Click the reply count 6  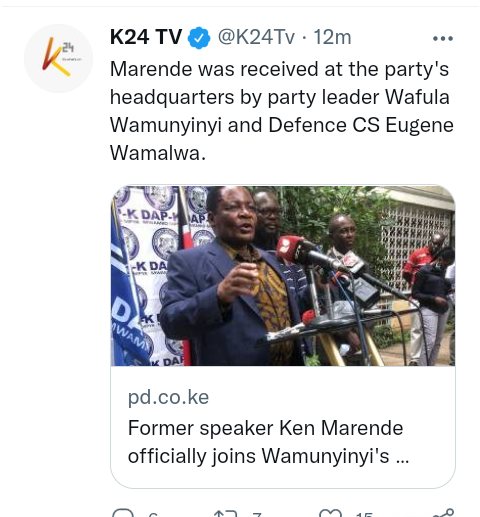(x=153, y=515)
